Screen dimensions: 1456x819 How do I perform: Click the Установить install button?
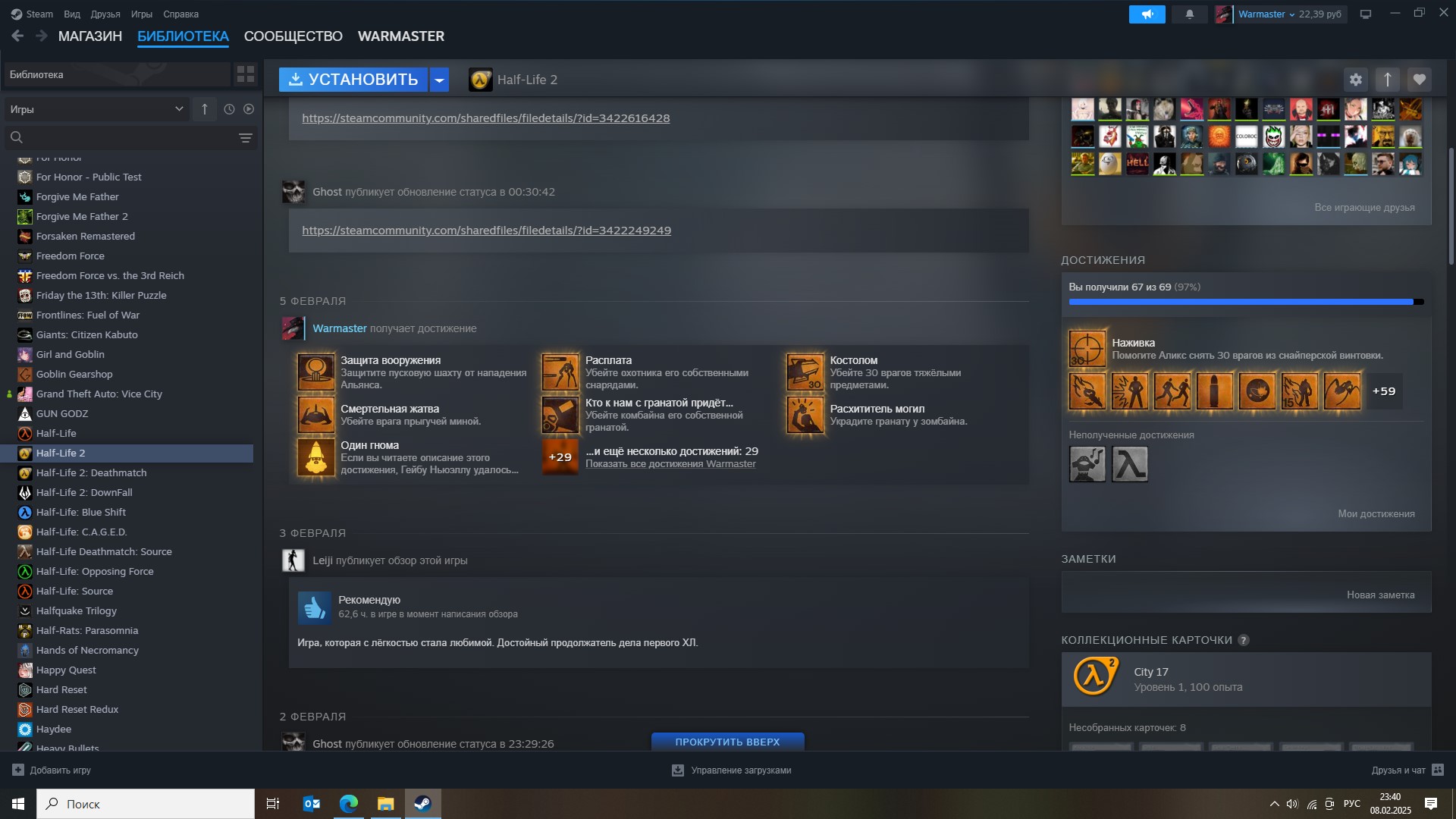[x=353, y=80]
